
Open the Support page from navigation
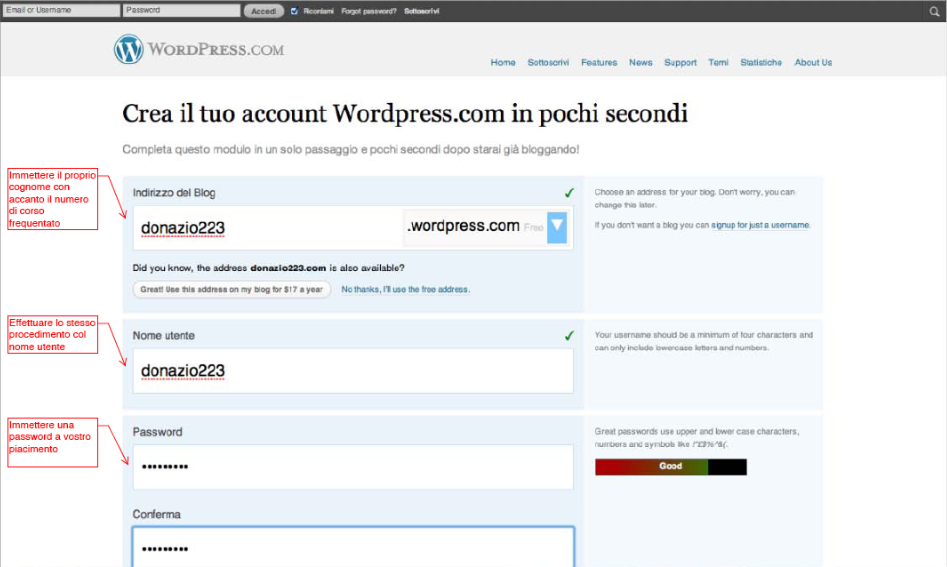(x=680, y=62)
